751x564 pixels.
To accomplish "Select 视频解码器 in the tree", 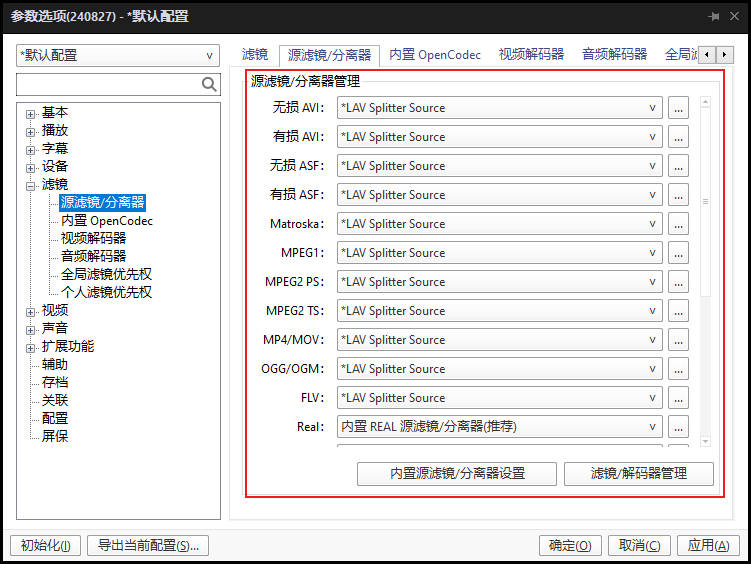I will click(93, 238).
